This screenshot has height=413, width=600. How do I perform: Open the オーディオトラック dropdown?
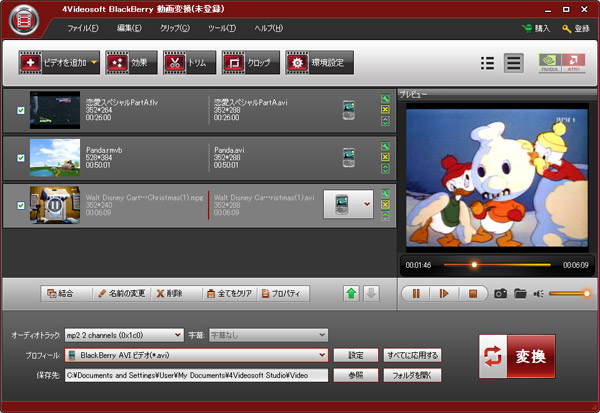pos(124,335)
